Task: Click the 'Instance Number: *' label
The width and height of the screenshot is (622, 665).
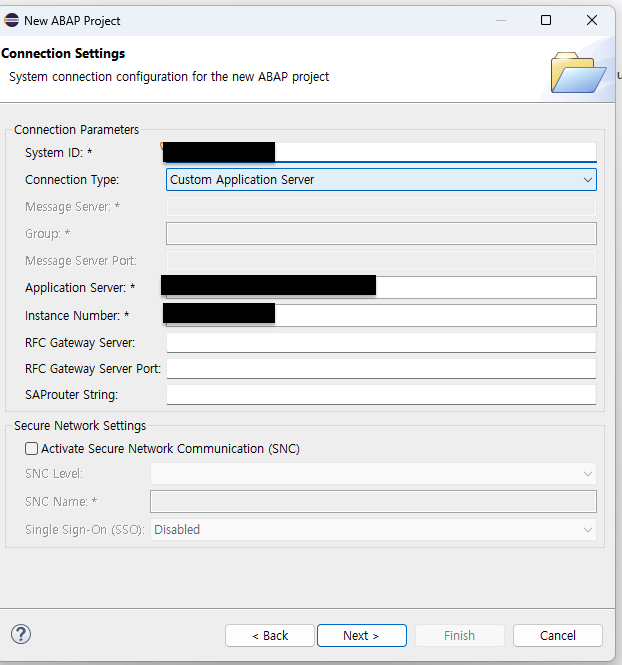Action: click(x=77, y=316)
